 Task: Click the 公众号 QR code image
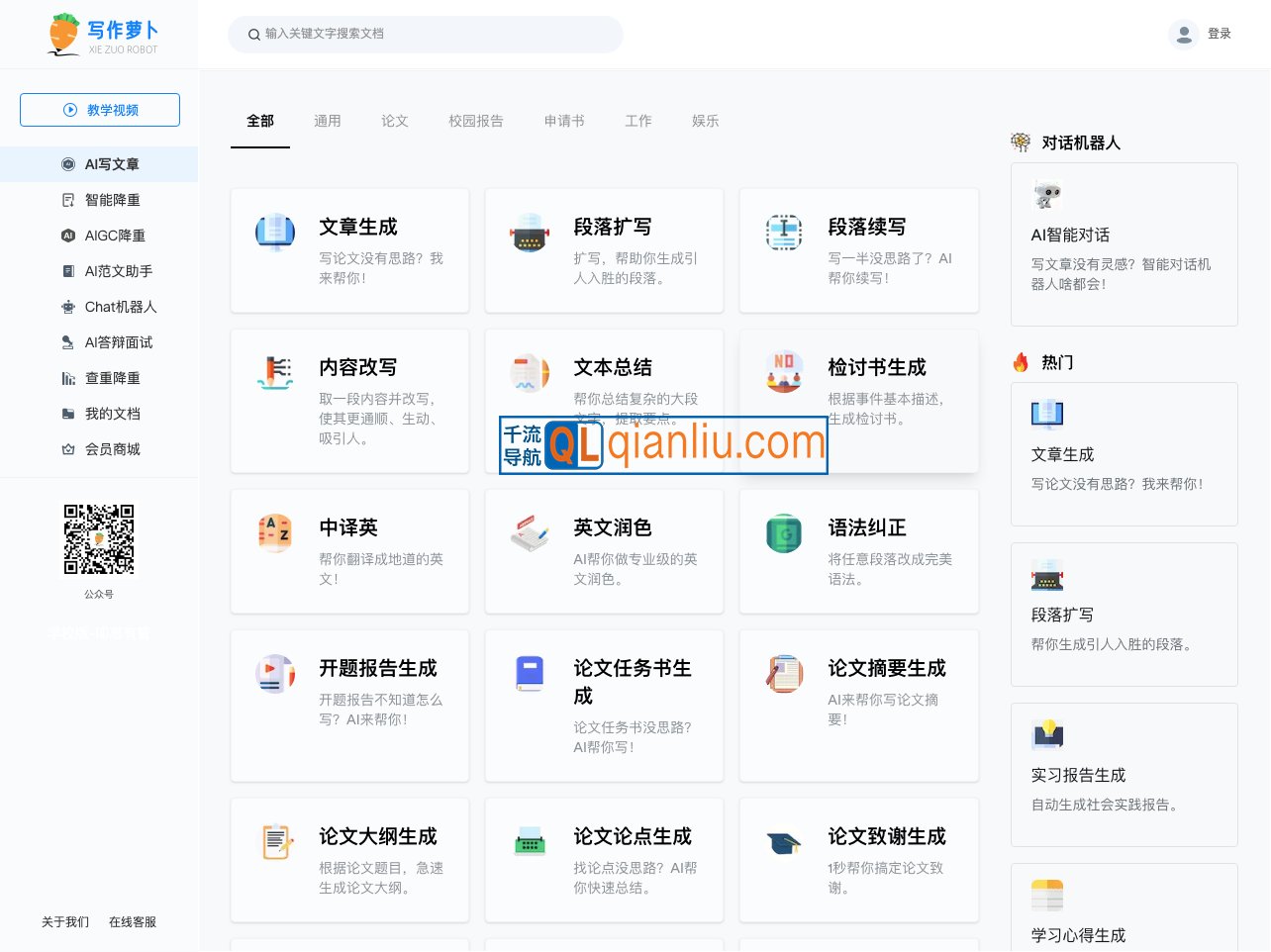coord(99,539)
